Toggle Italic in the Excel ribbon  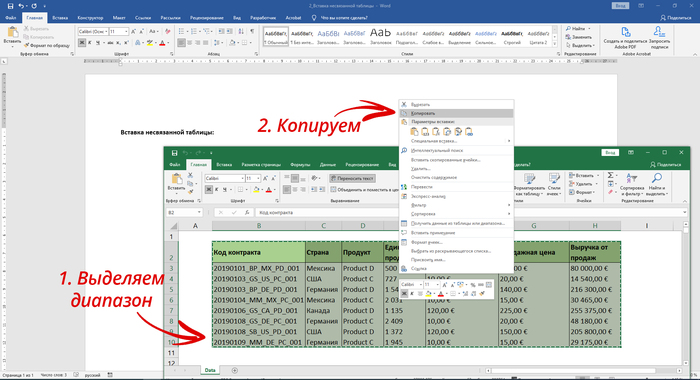pos(217,190)
